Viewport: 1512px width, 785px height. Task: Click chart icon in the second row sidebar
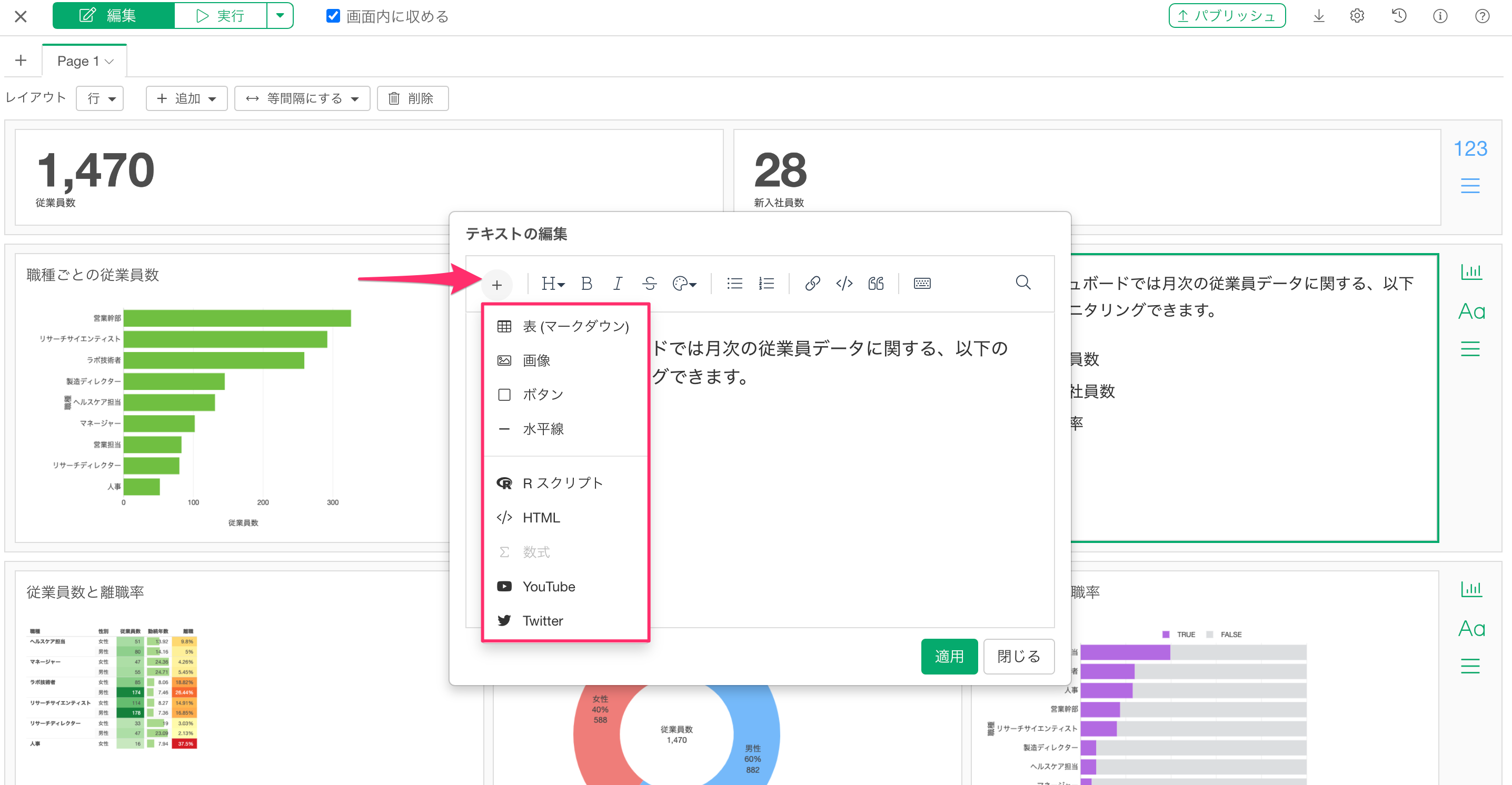pos(1471,271)
